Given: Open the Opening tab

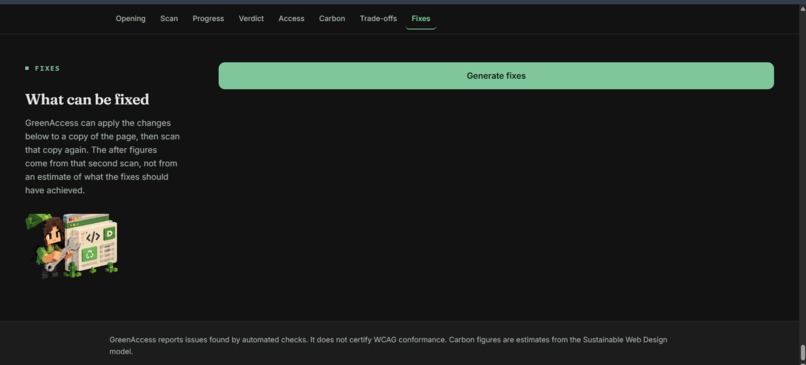Looking at the screenshot, I should [130, 19].
